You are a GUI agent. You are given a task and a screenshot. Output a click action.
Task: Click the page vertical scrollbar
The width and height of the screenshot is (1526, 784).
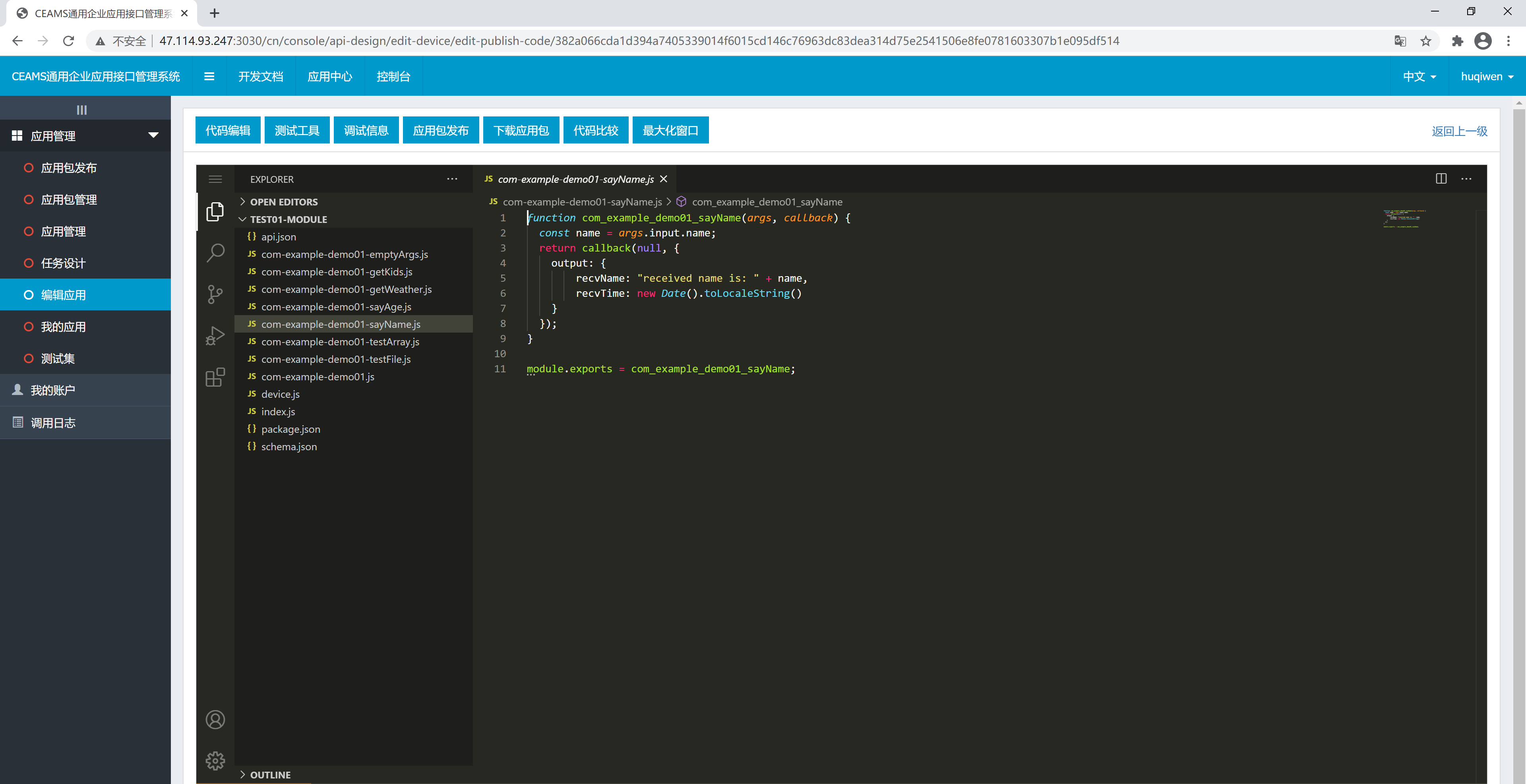(1519, 441)
